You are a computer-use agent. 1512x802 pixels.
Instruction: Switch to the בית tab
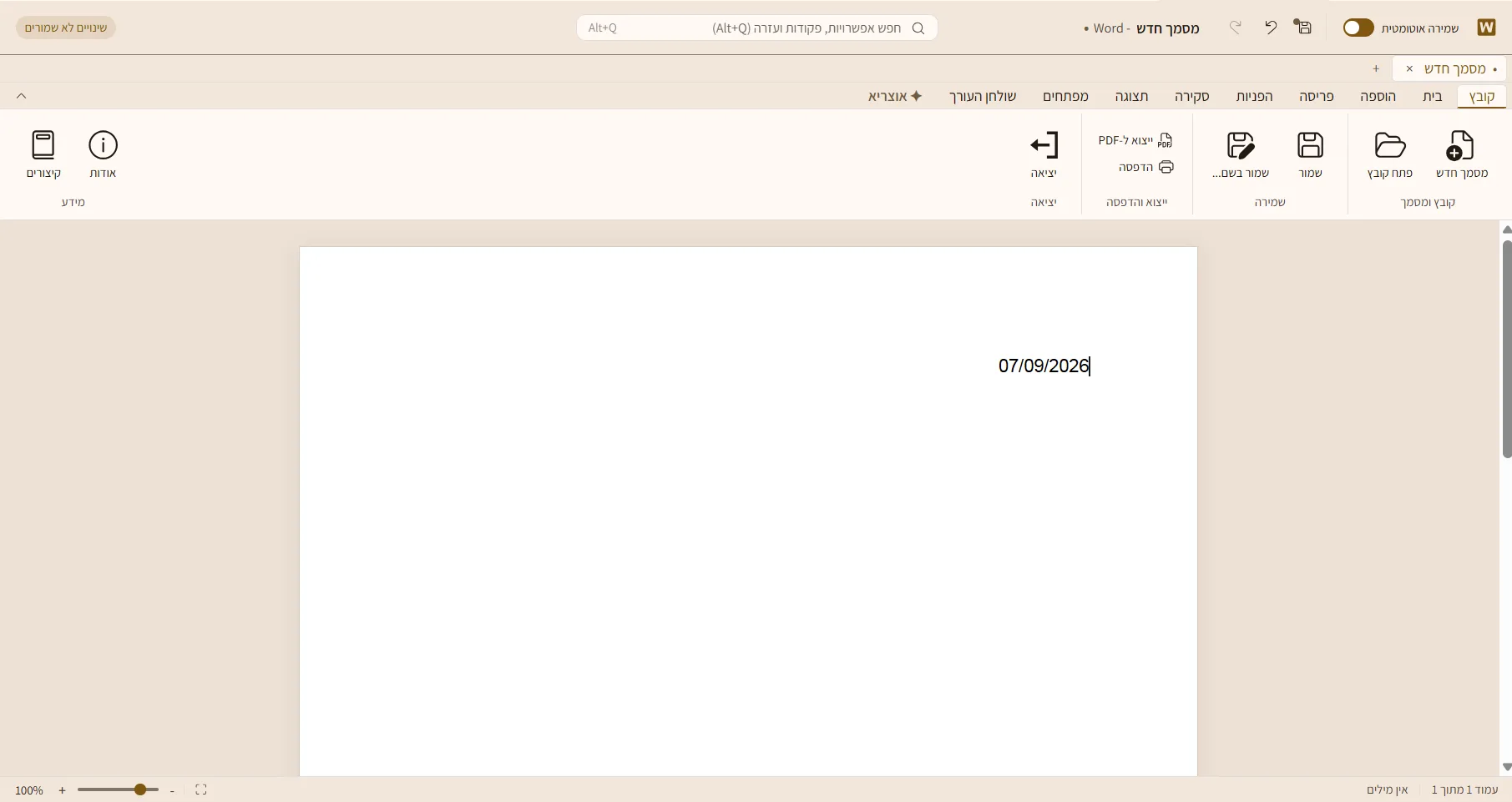pyautogui.click(x=1433, y=96)
